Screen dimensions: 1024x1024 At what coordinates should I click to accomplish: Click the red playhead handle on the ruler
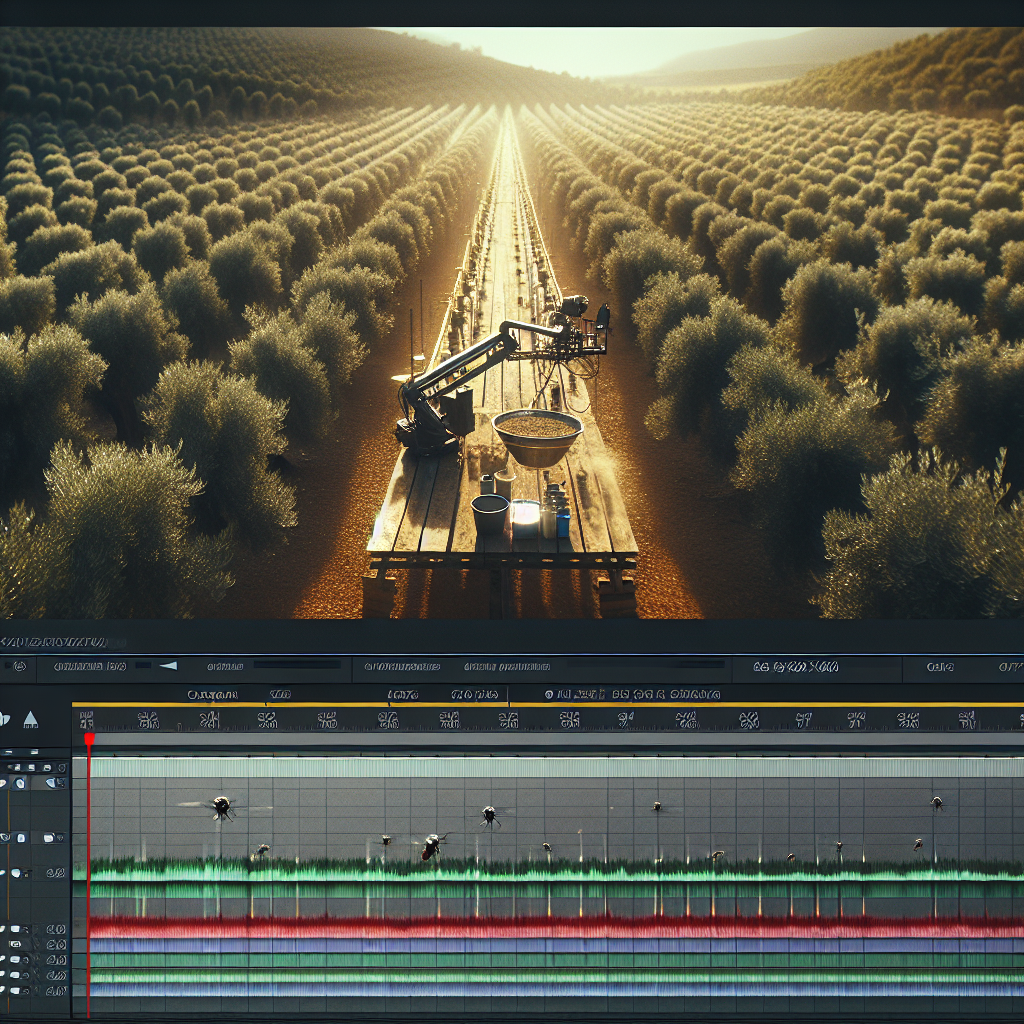tap(89, 738)
